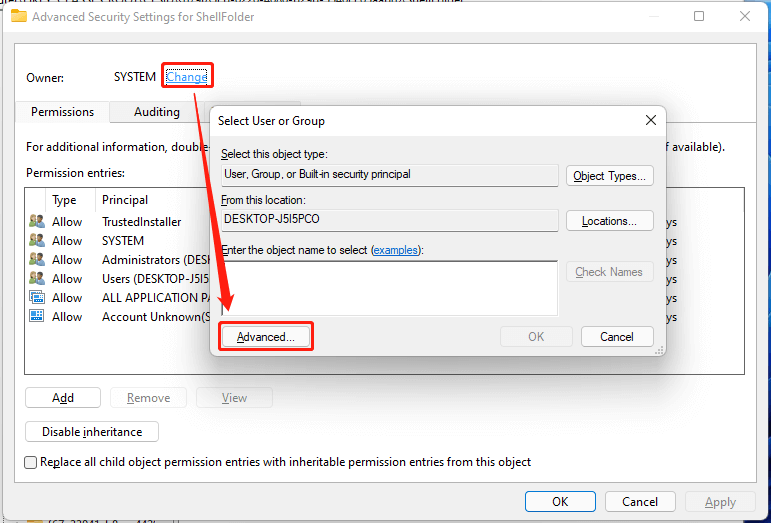Select the Administrators principal entry
This screenshot has height=523, width=771.
point(156,260)
